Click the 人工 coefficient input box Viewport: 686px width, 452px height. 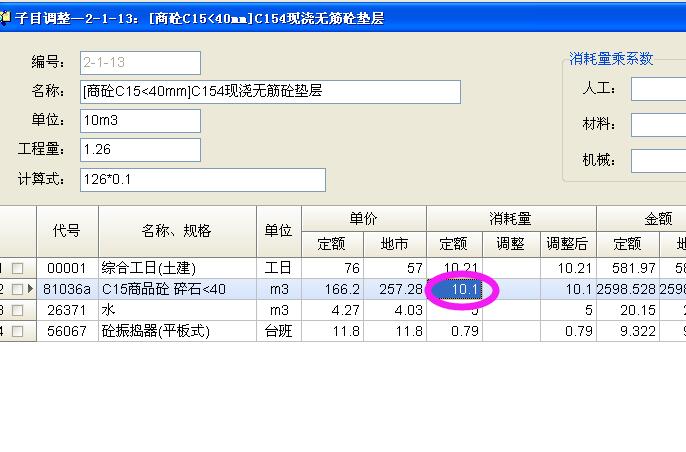658,89
